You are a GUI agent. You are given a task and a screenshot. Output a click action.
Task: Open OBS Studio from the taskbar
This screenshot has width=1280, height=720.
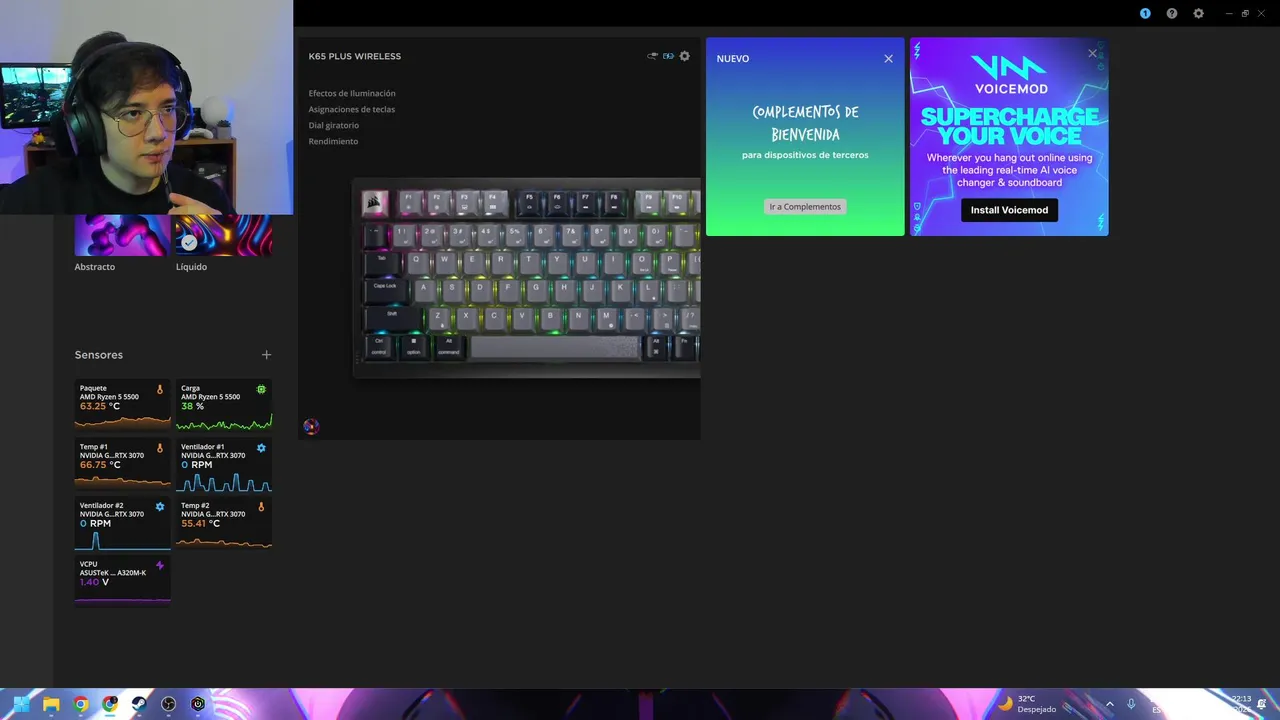169,704
